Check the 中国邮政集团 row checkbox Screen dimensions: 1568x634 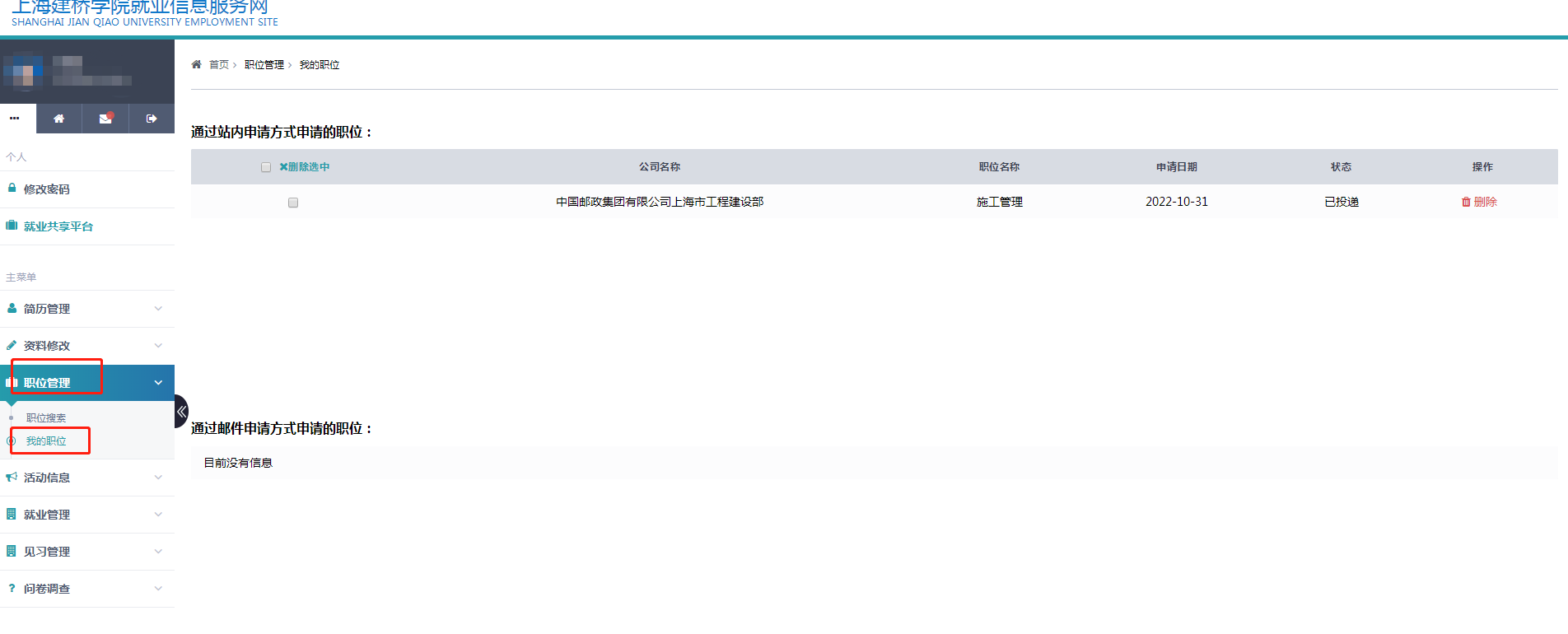pyautogui.click(x=293, y=203)
